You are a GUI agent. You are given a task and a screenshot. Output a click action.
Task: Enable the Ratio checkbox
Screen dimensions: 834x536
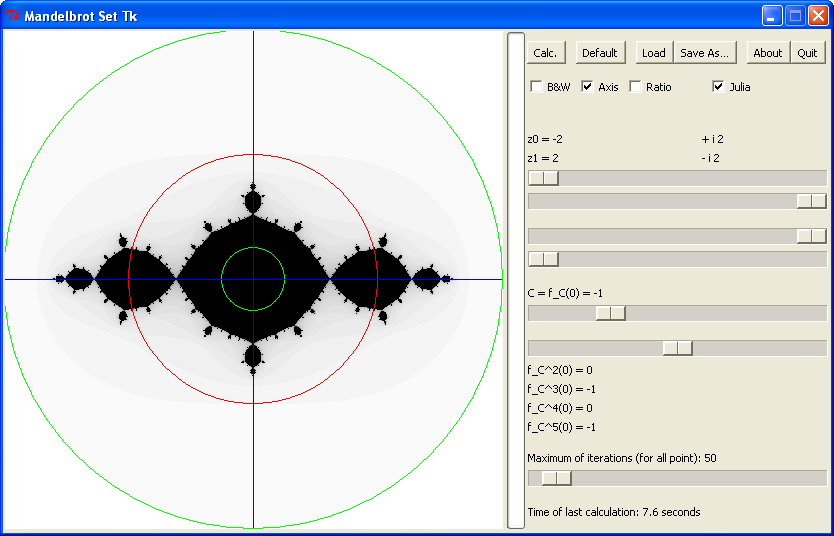(636, 87)
